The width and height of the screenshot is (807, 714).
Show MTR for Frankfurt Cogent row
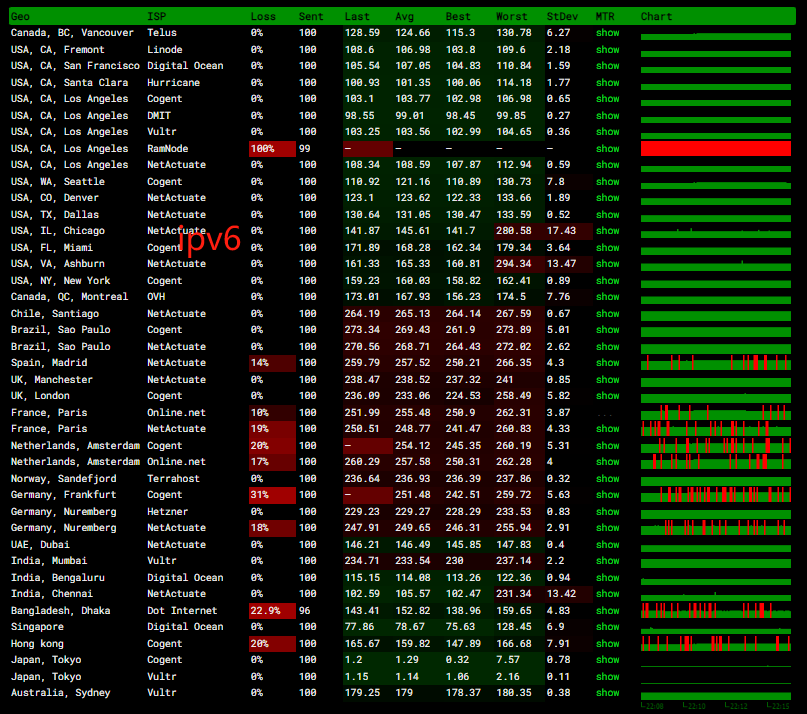pos(607,495)
